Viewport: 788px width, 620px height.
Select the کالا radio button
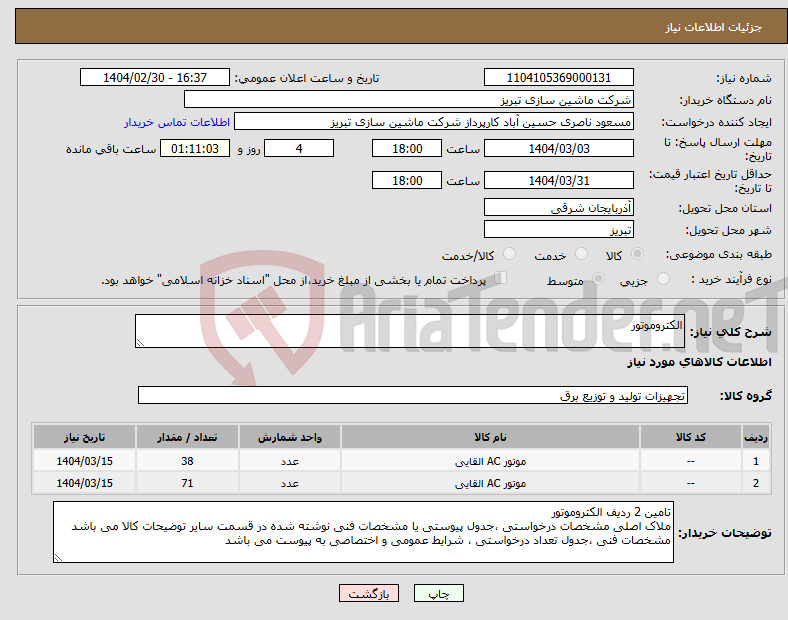tap(637, 254)
